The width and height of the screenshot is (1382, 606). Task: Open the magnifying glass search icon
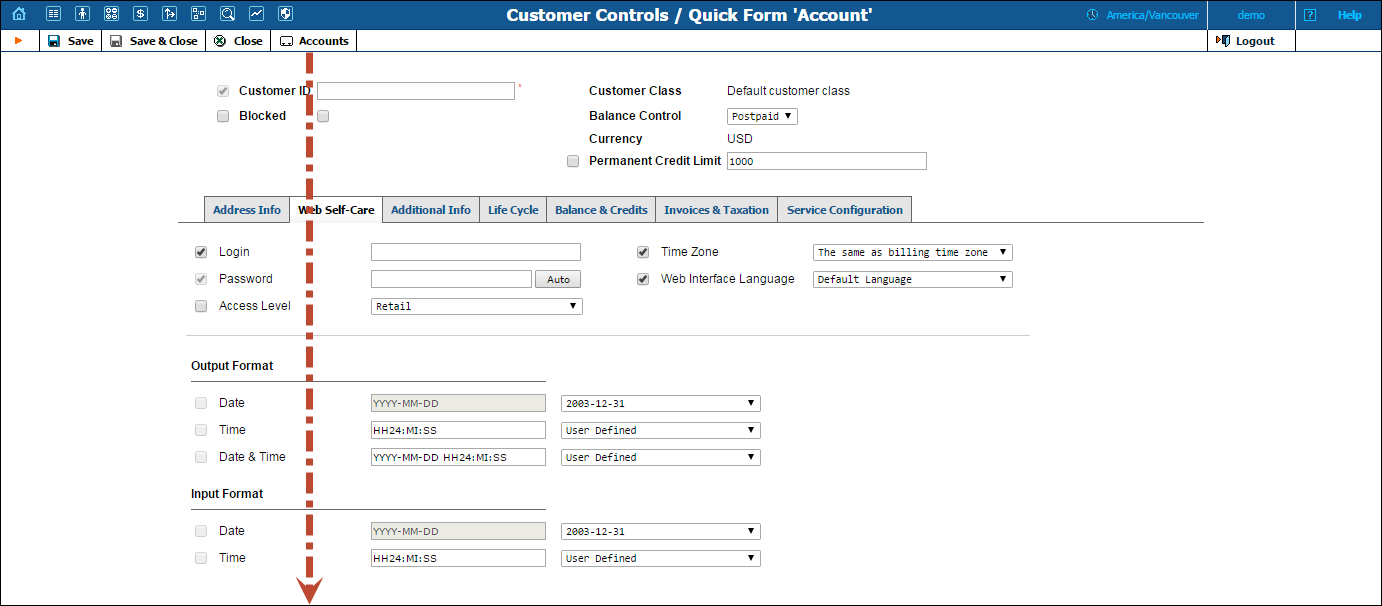tap(228, 14)
